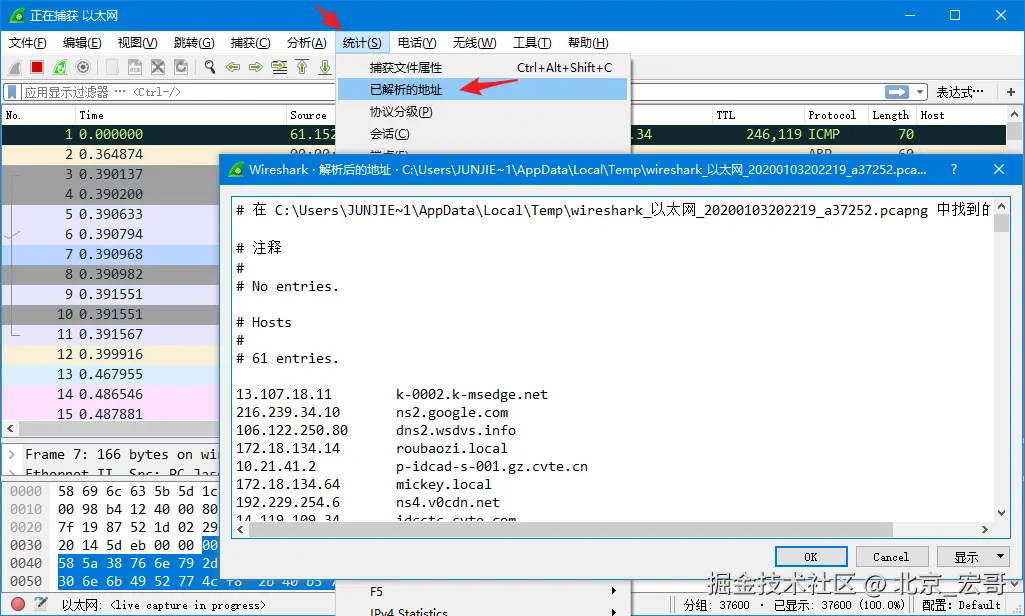Select 已解析的地址 menu entry
The height and width of the screenshot is (616, 1025).
pyautogui.click(x=482, y=90)
